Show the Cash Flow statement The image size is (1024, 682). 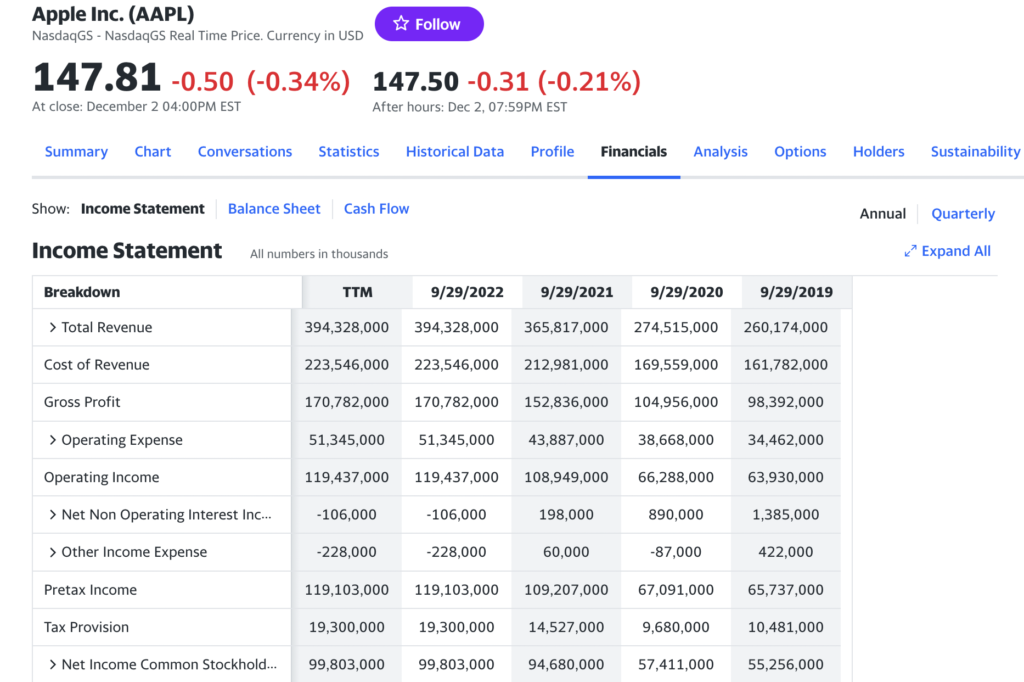click(376, 209)
